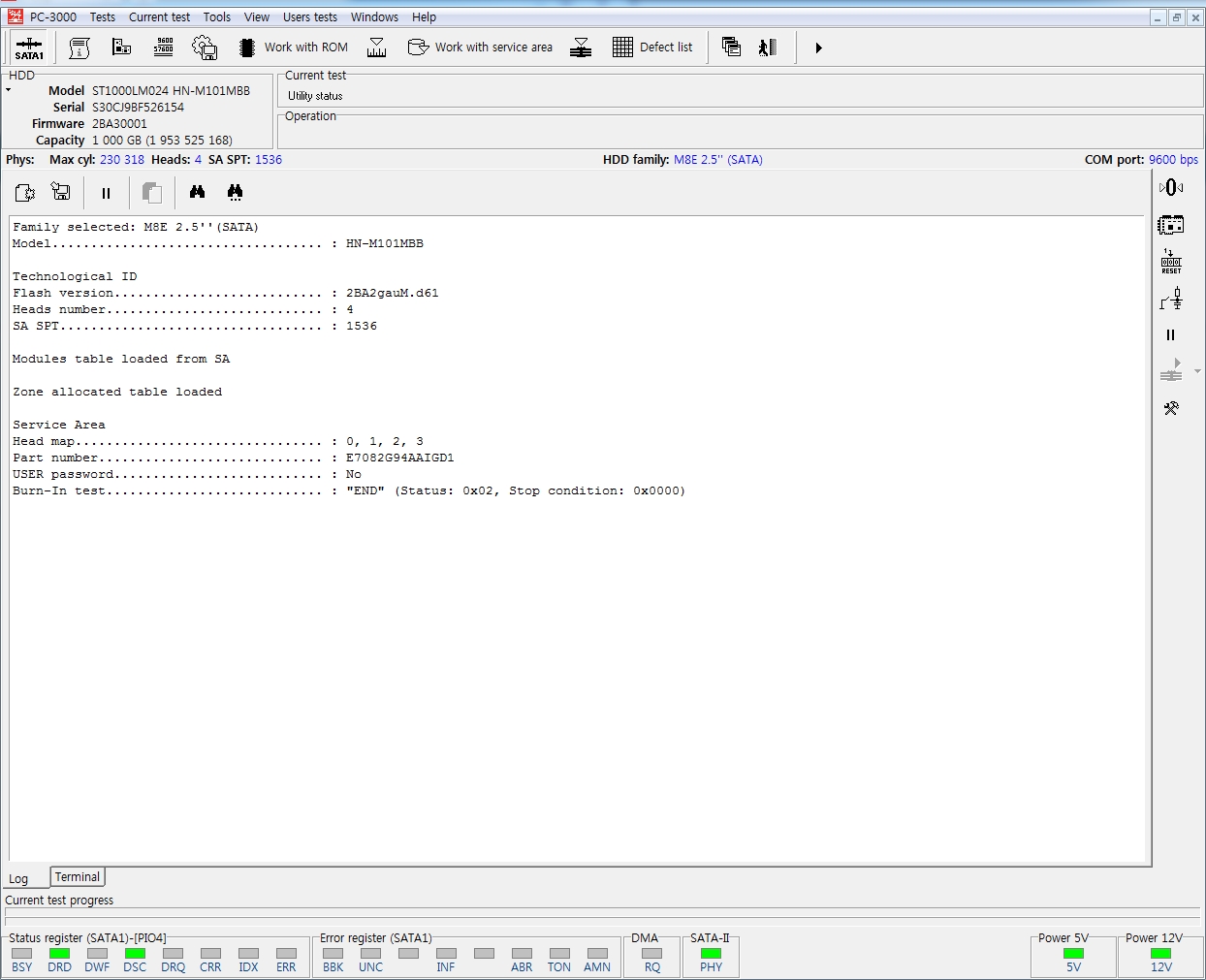Click the binoculars find icon in log toolbar
This screenshot has height=980, width=1206.
coord(197,192)
